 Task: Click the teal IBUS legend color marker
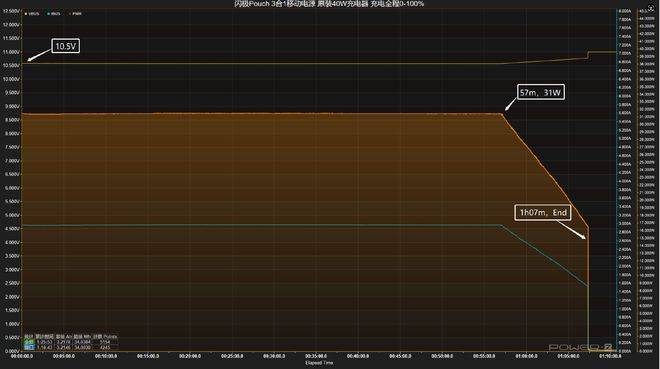click(x=48, y=14)
